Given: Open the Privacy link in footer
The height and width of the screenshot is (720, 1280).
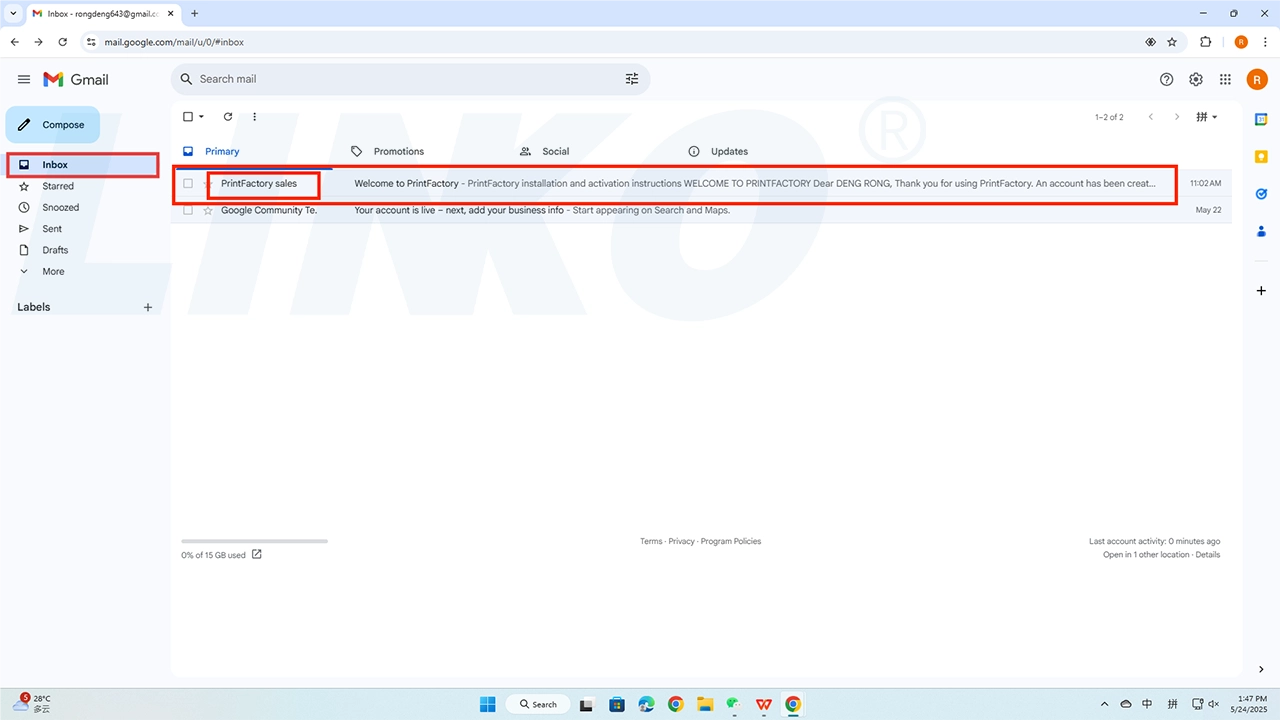Looking at the screenshot, I should pos(681,541).
